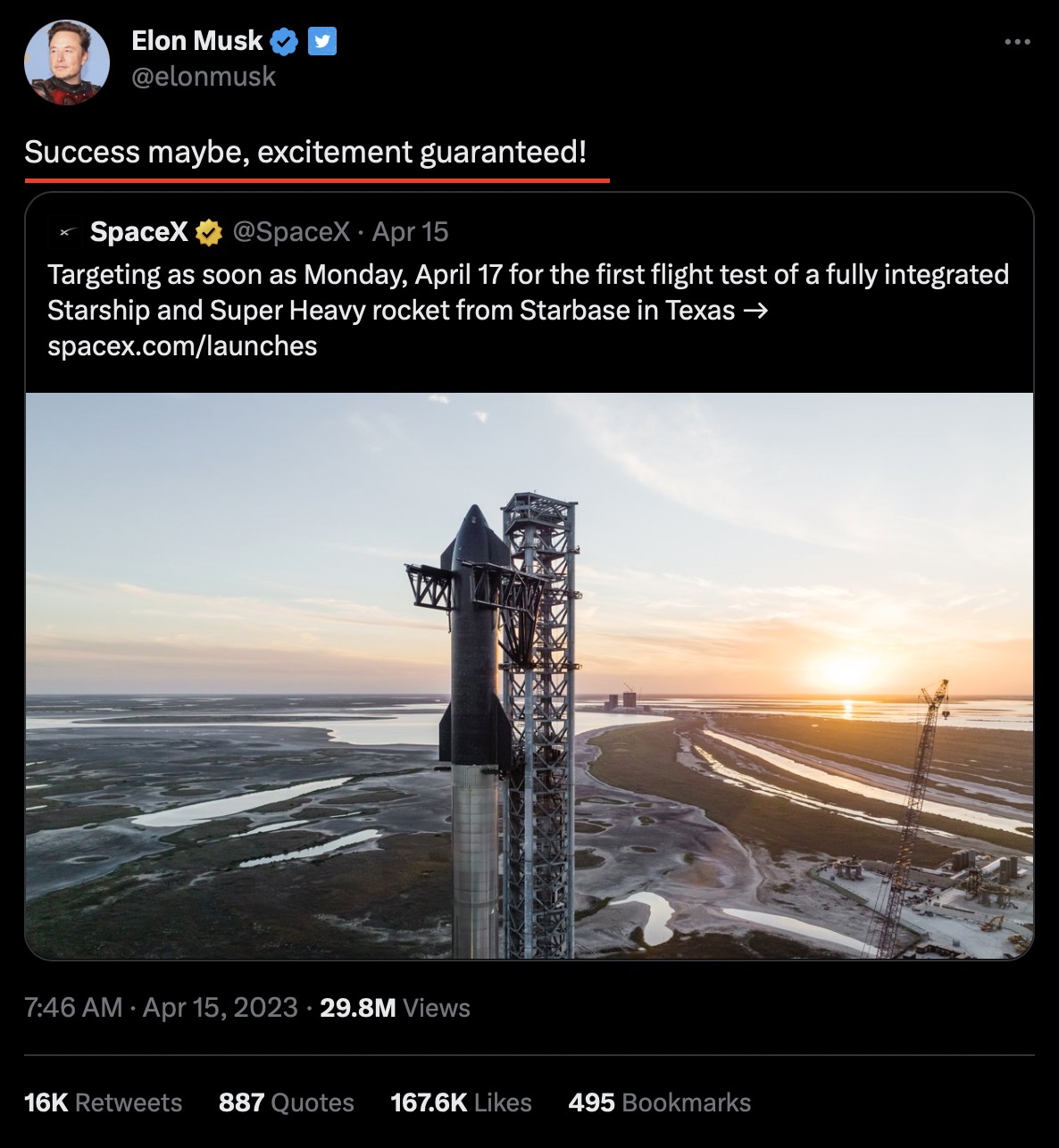Click the Apr 15 timestamp on the quoted tweet
This screenshot has width=1059, height=1148.
[410, 231]
